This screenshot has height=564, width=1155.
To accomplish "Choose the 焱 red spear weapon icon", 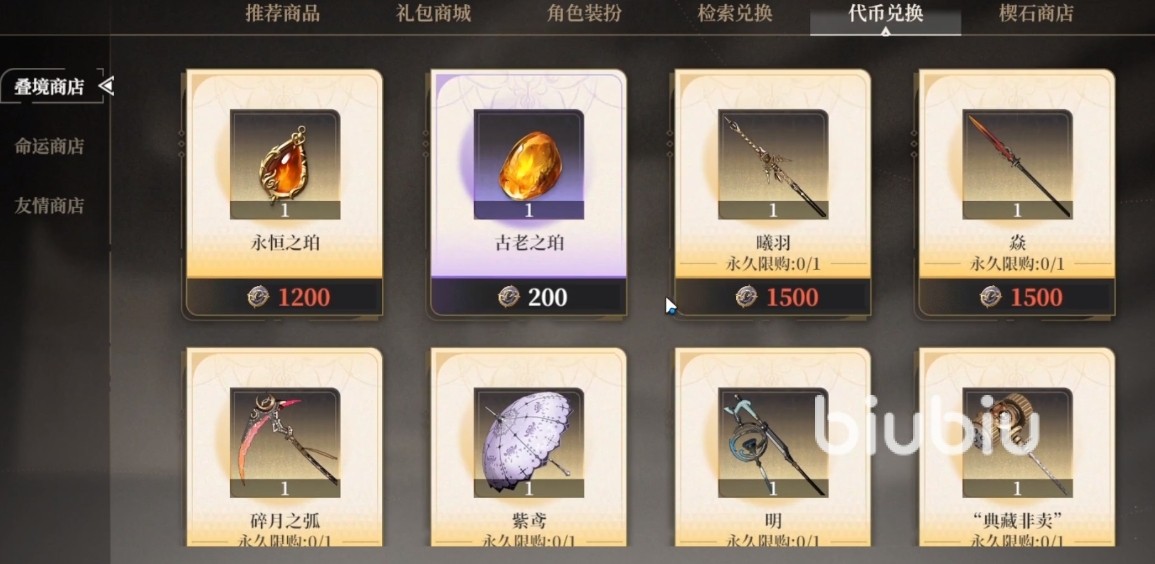I will [1017, 164].
